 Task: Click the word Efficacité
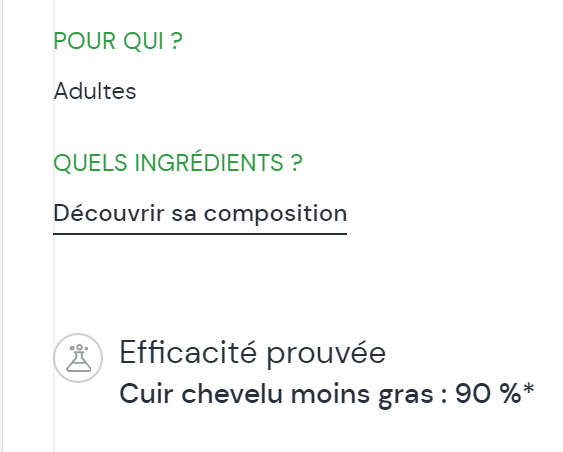click(188, 353)
